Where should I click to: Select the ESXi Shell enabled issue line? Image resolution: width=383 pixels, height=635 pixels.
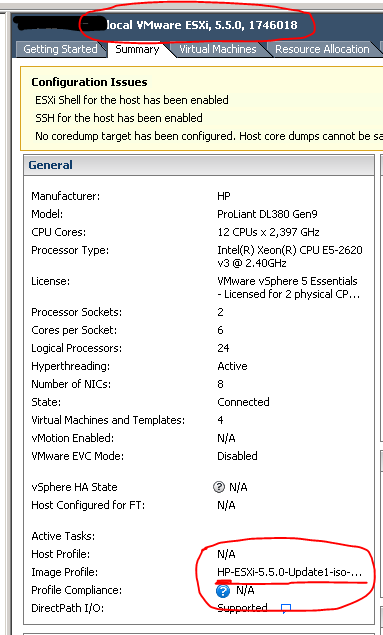point(132,100)
